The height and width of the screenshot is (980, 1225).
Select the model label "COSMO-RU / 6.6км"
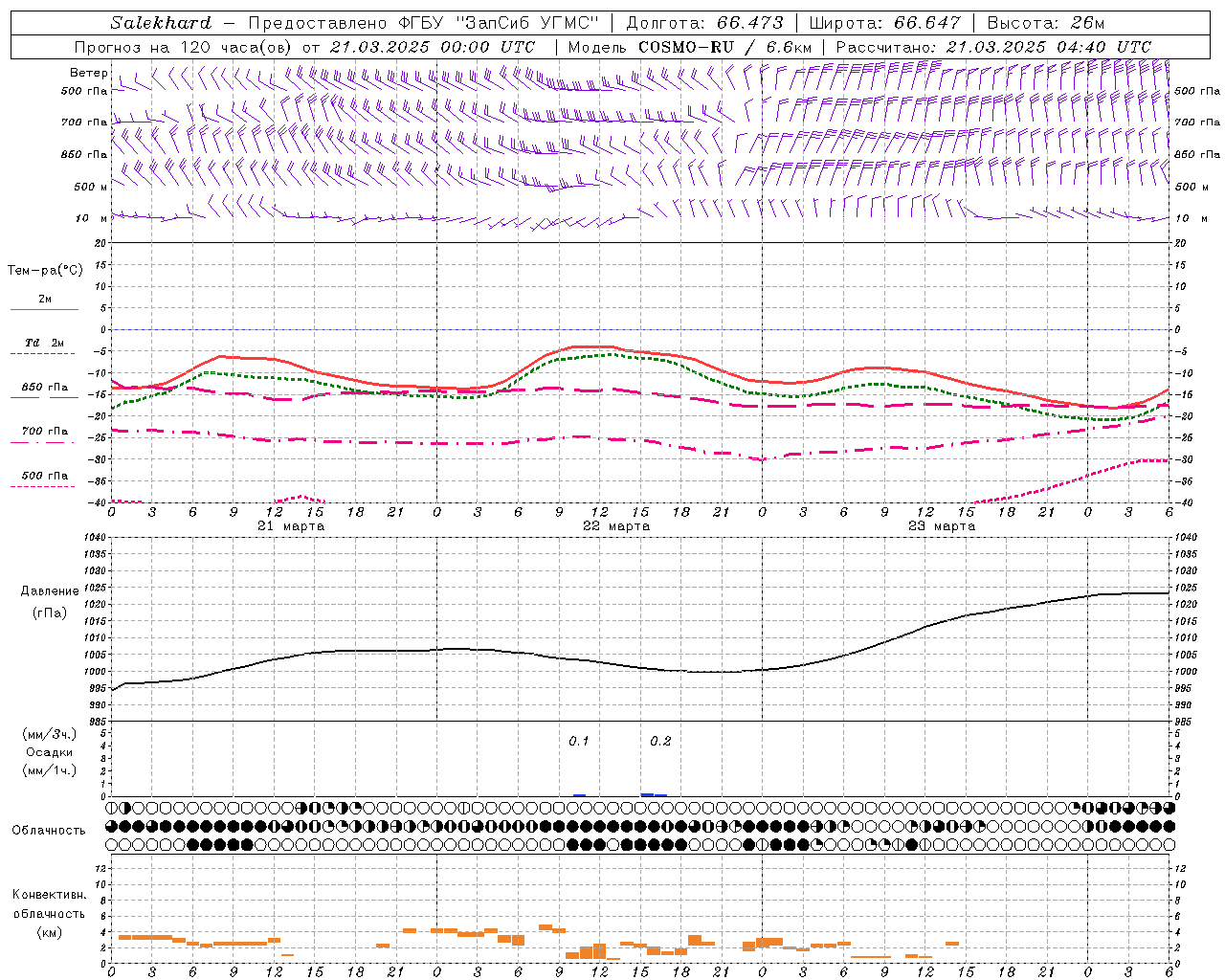725,47
